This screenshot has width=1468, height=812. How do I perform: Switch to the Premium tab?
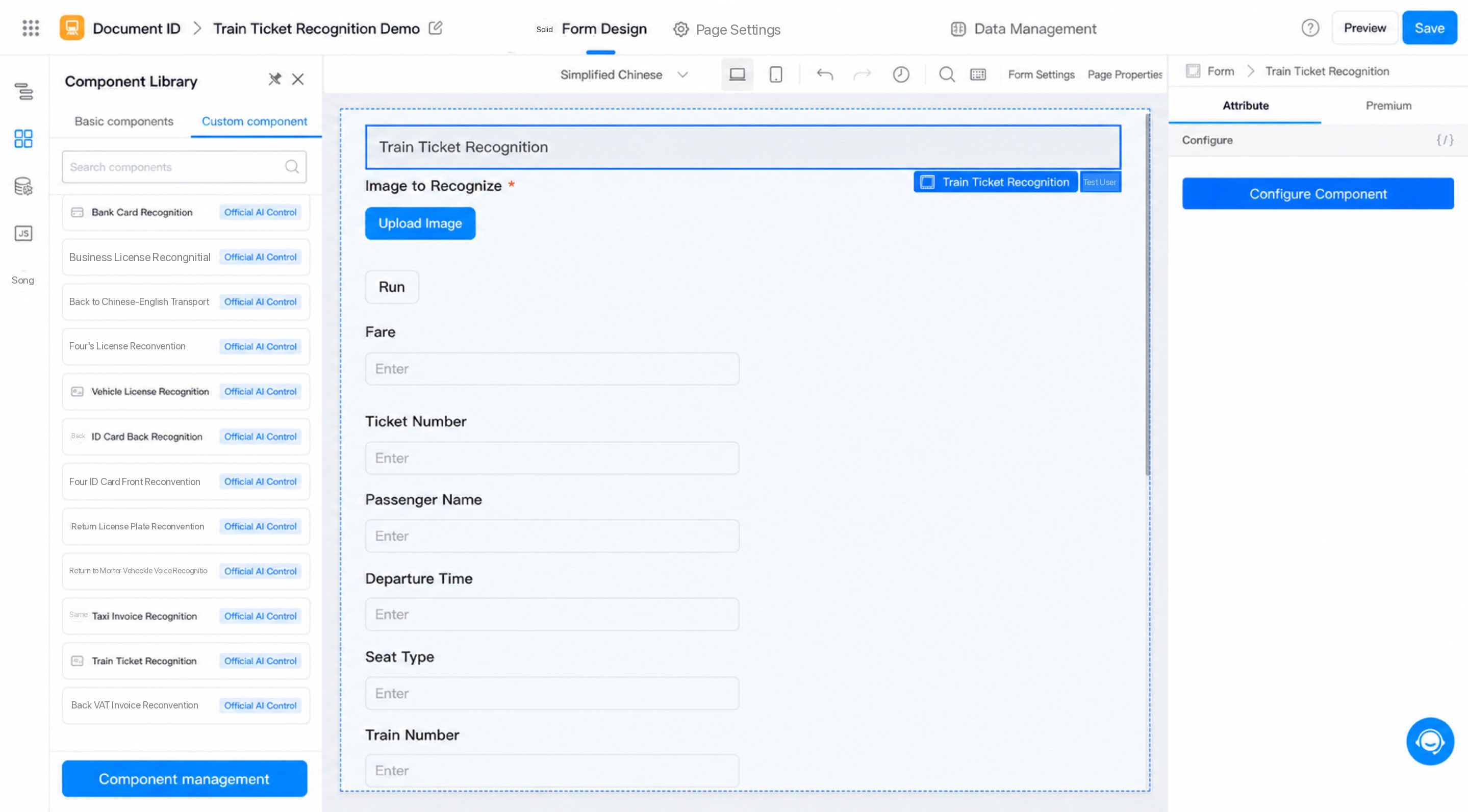(x=1388, y=106)
